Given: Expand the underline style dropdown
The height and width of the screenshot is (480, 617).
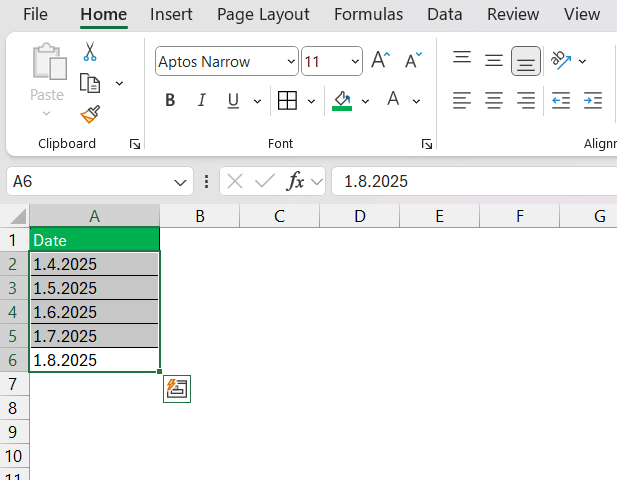Looking at the screenshot, I should point(257,102).
